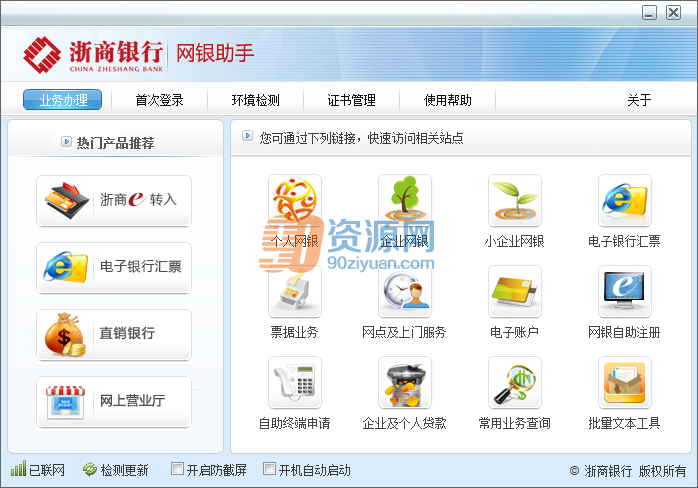Open 常用业务查询 magnifier icon
This screenshot has height=488, width=698.
pos(515,382)
